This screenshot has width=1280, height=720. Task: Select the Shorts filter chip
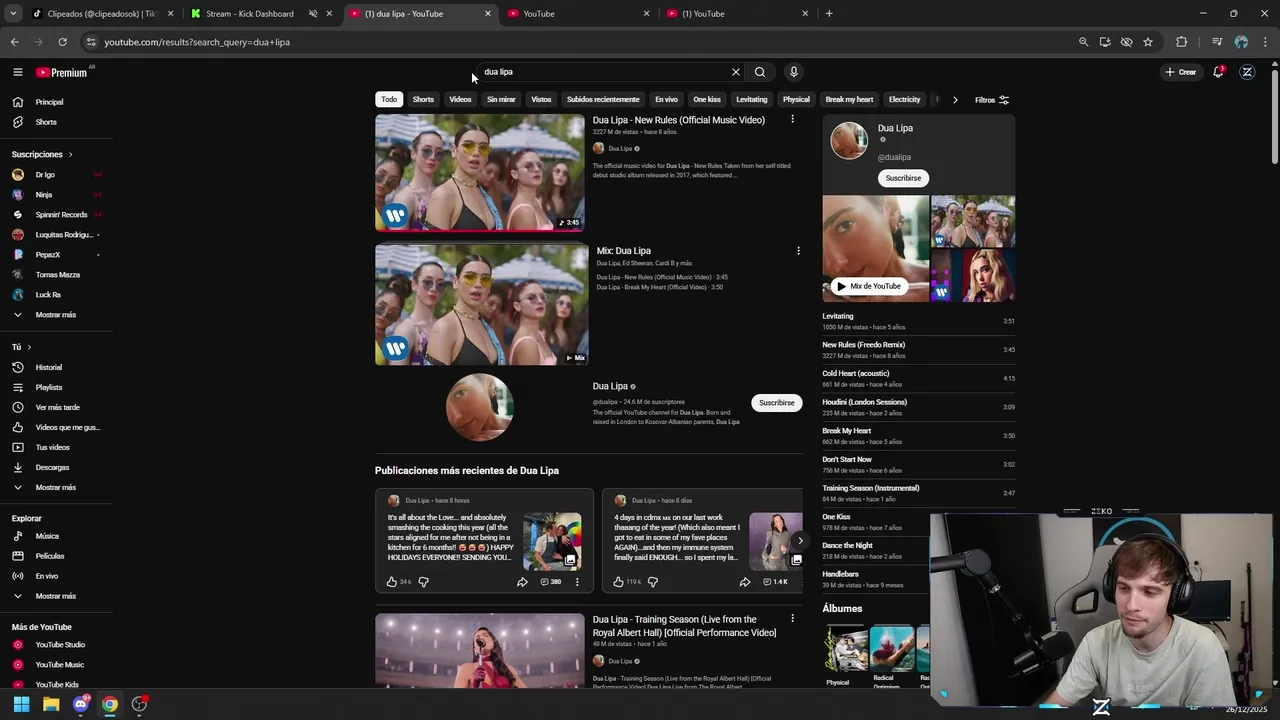pos(423,100)
